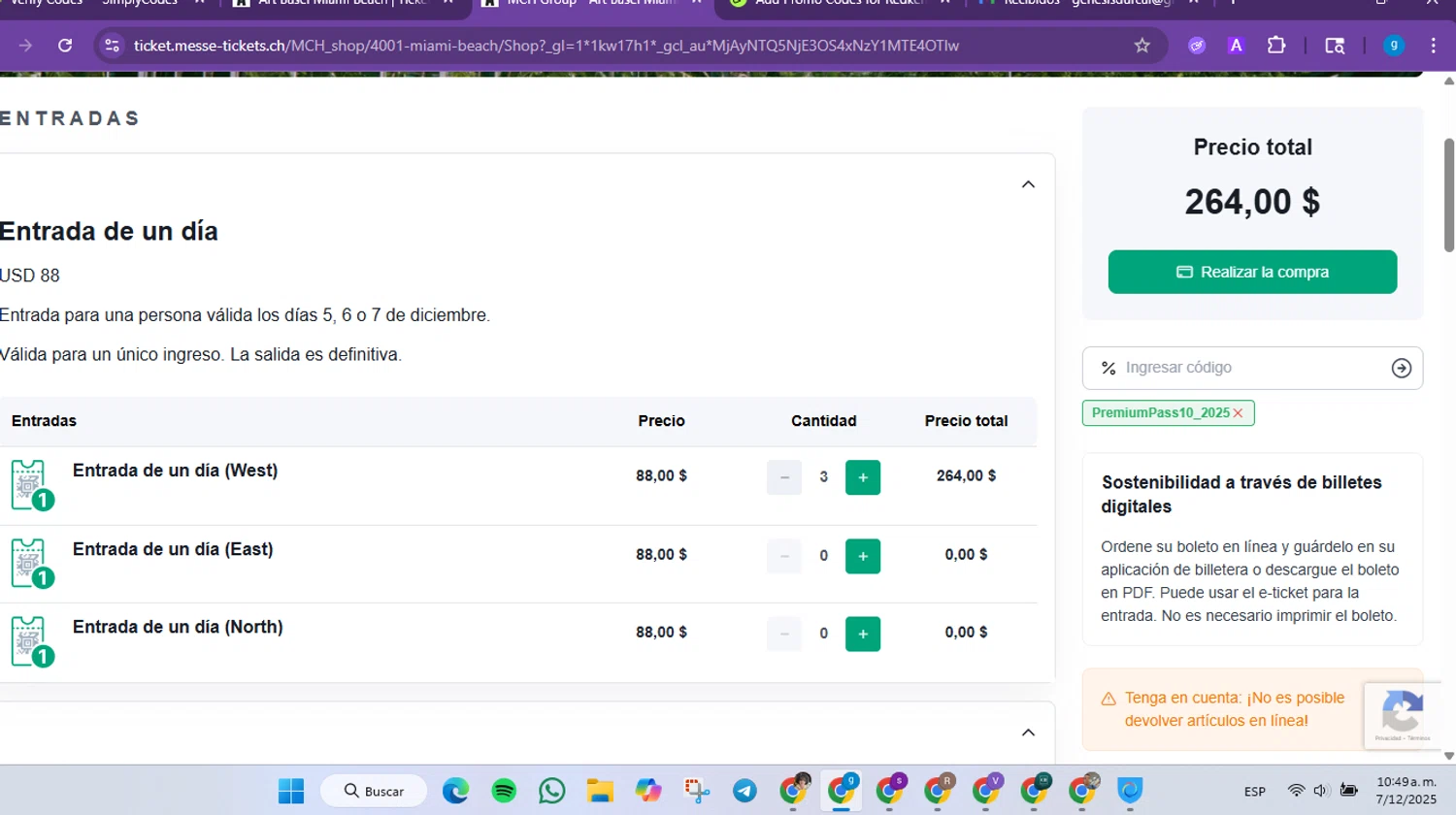This screenshot has width=1456, height=815.
Task: Click ticket icon for Entrada de un día (North)
Action: pos(31,641)
